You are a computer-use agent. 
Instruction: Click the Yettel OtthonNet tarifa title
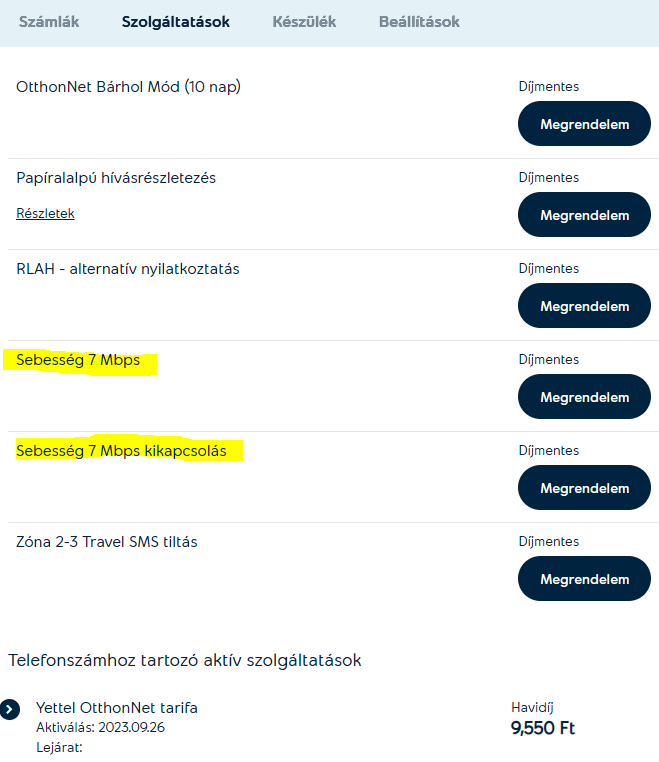(116, 708)
